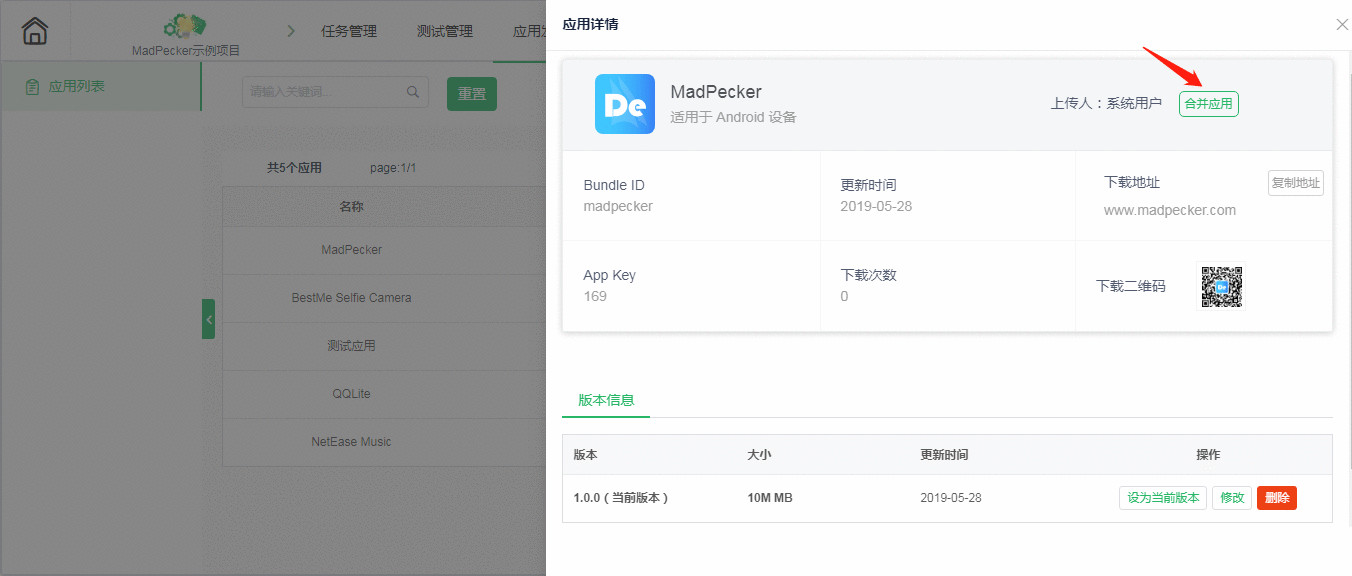Click the 1.0.0 (当前版本) version cell
Viewport: 1352px width, 576px height.
click(621, 498)
